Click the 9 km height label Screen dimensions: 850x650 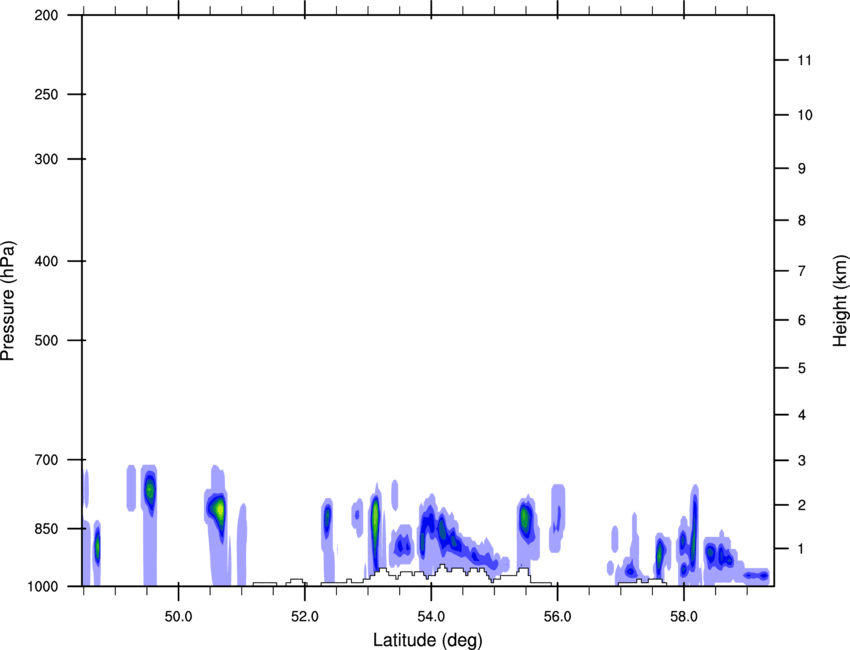coord(802,169)
